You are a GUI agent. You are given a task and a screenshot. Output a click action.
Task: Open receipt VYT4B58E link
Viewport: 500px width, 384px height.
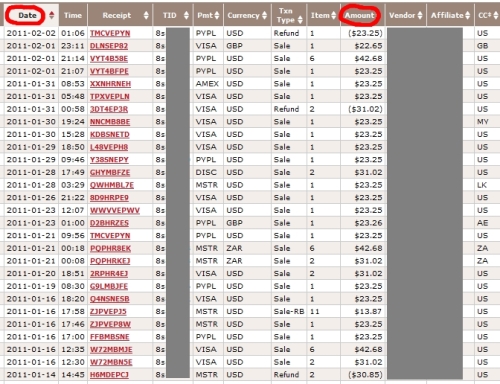[x=109, y=59]
